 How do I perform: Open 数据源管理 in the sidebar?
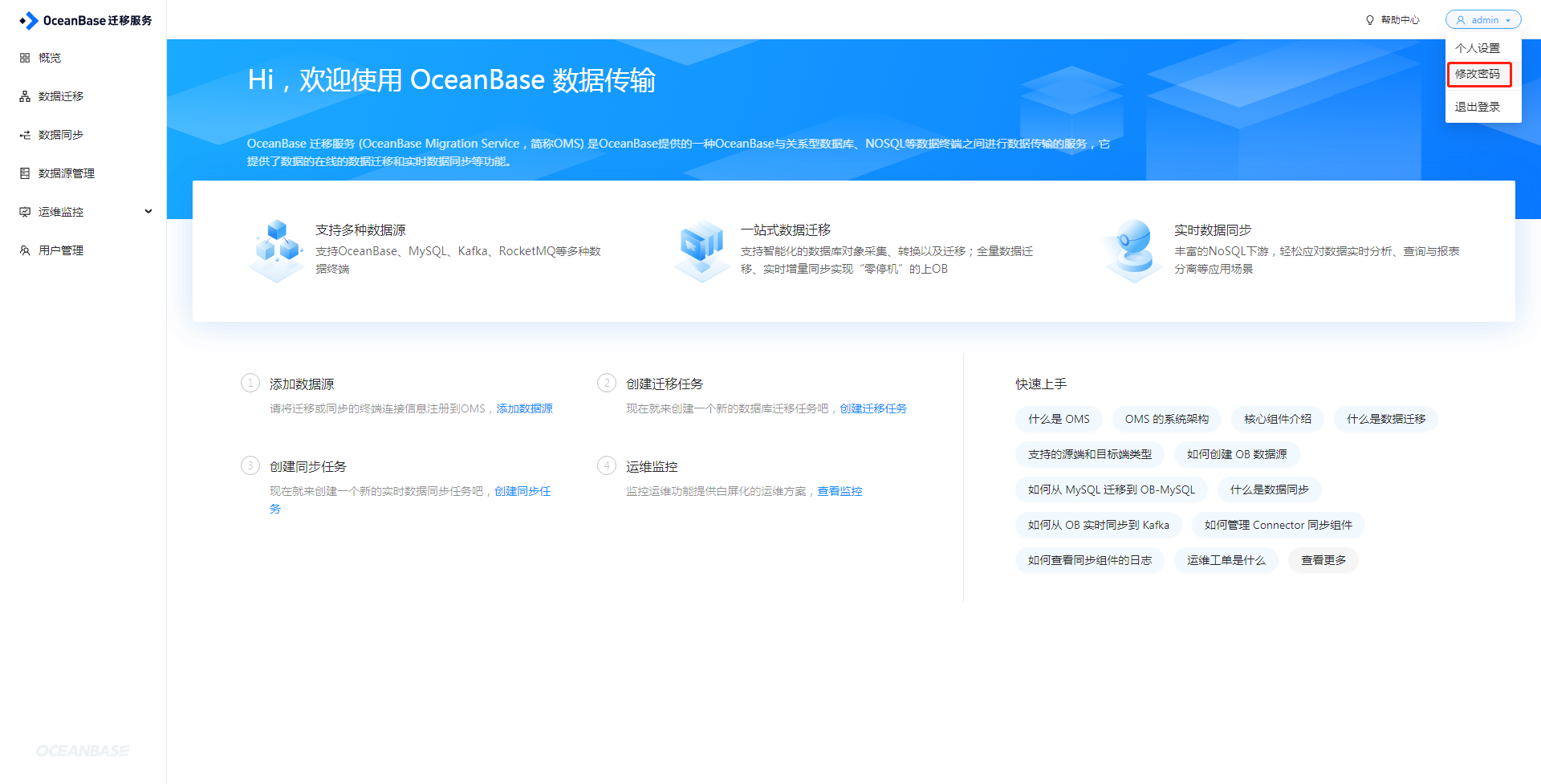click(x=67, y=173)
